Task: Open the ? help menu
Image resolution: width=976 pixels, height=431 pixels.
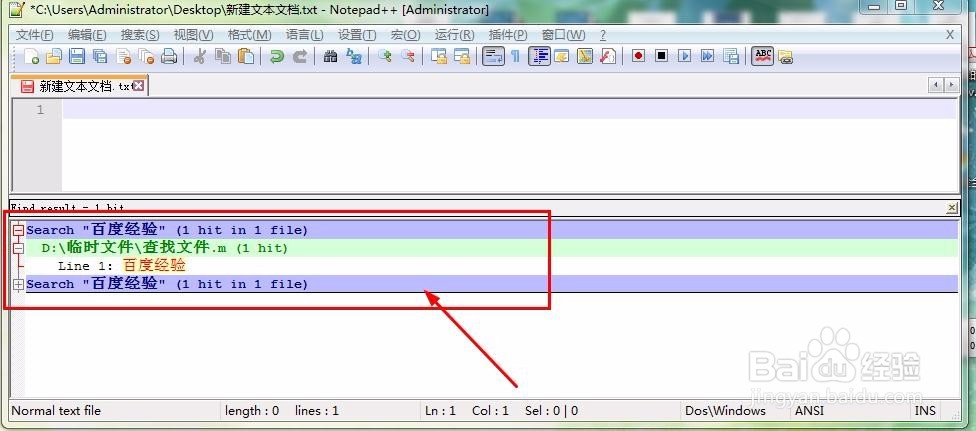Action: coord(603,35)
